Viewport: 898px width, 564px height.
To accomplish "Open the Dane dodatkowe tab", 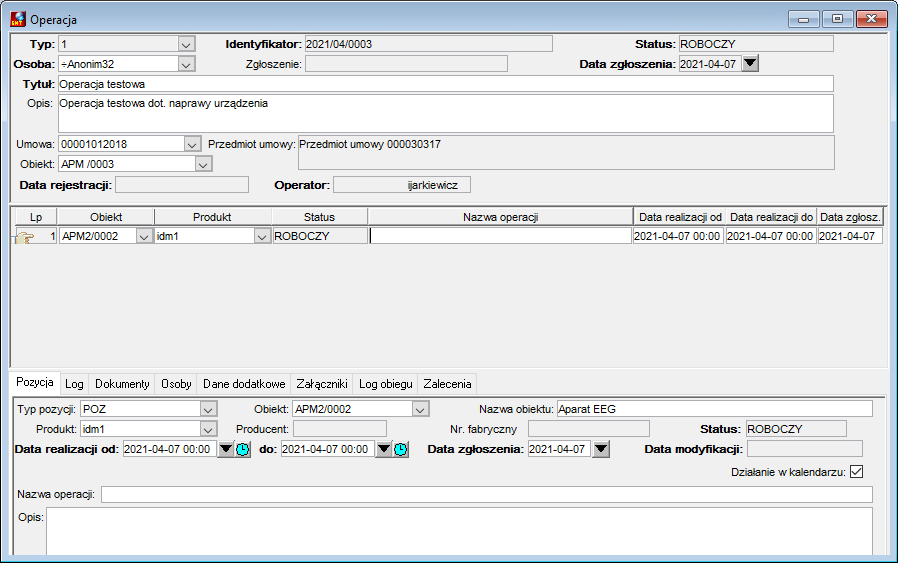I will click(244, 384).
